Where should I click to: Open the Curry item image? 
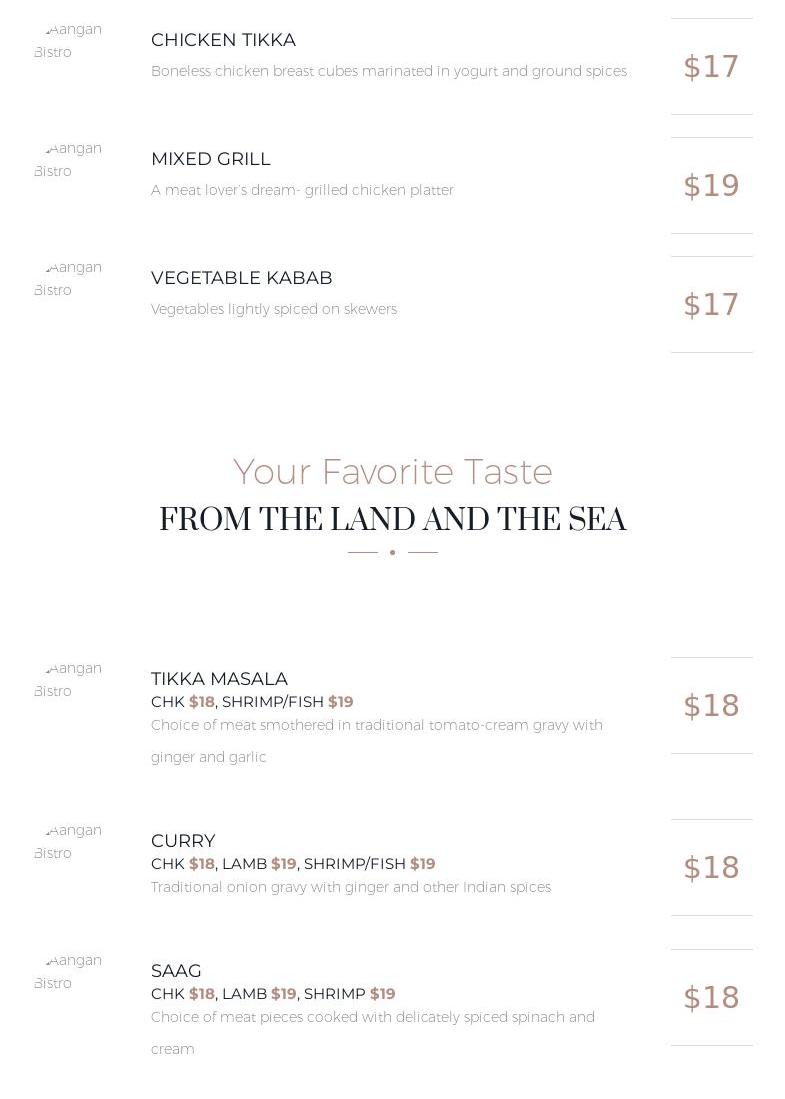click(68, 842)
